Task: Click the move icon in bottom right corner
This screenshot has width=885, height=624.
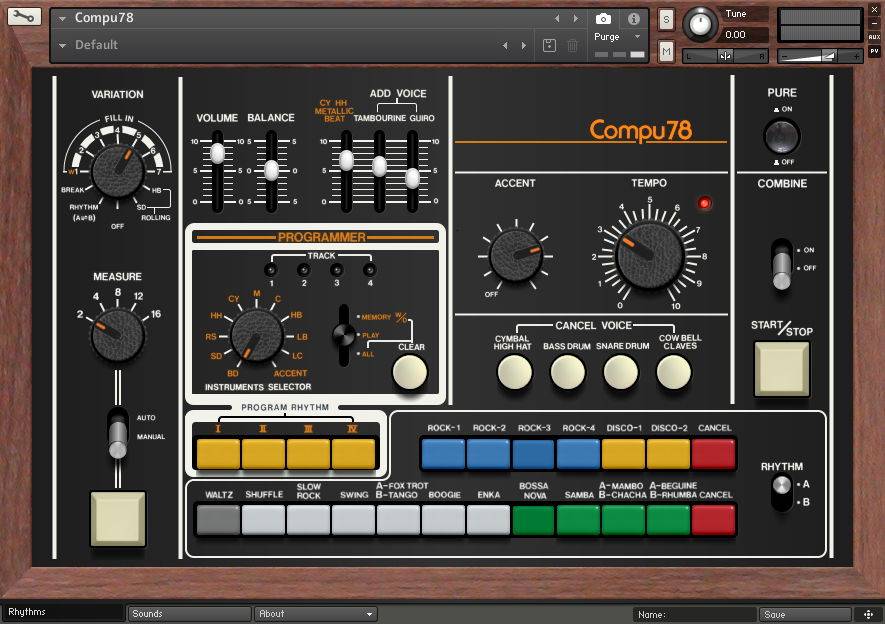Action: (868, 614)
